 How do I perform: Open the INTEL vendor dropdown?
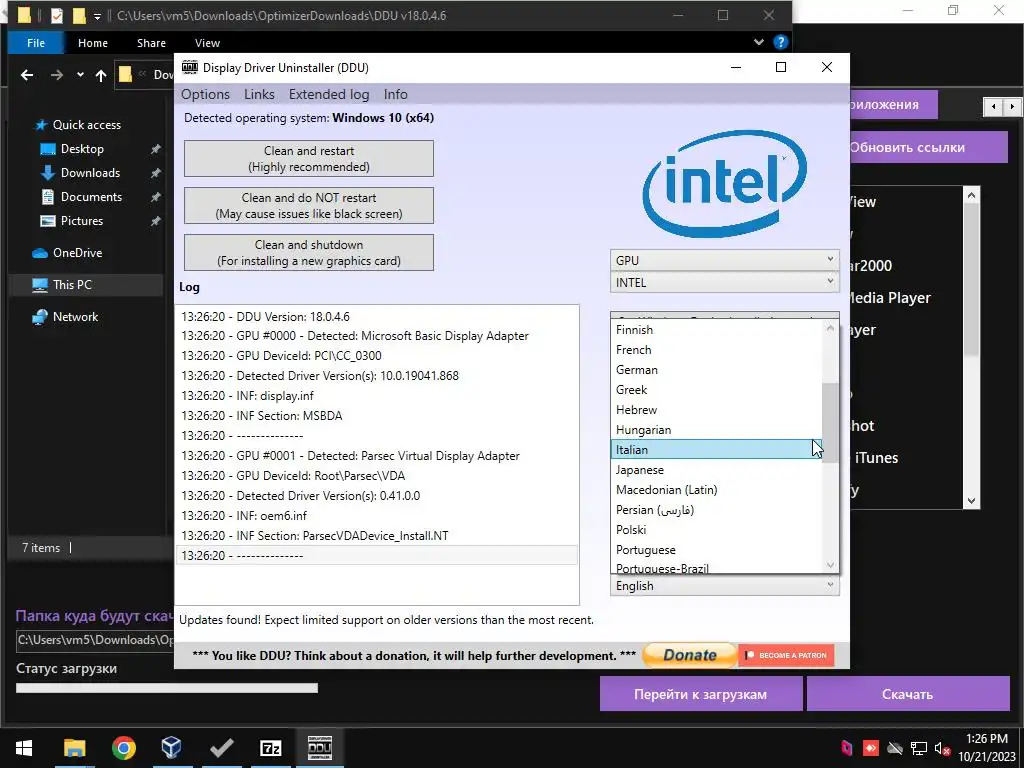pyautogui.click(x=725, y=283)
